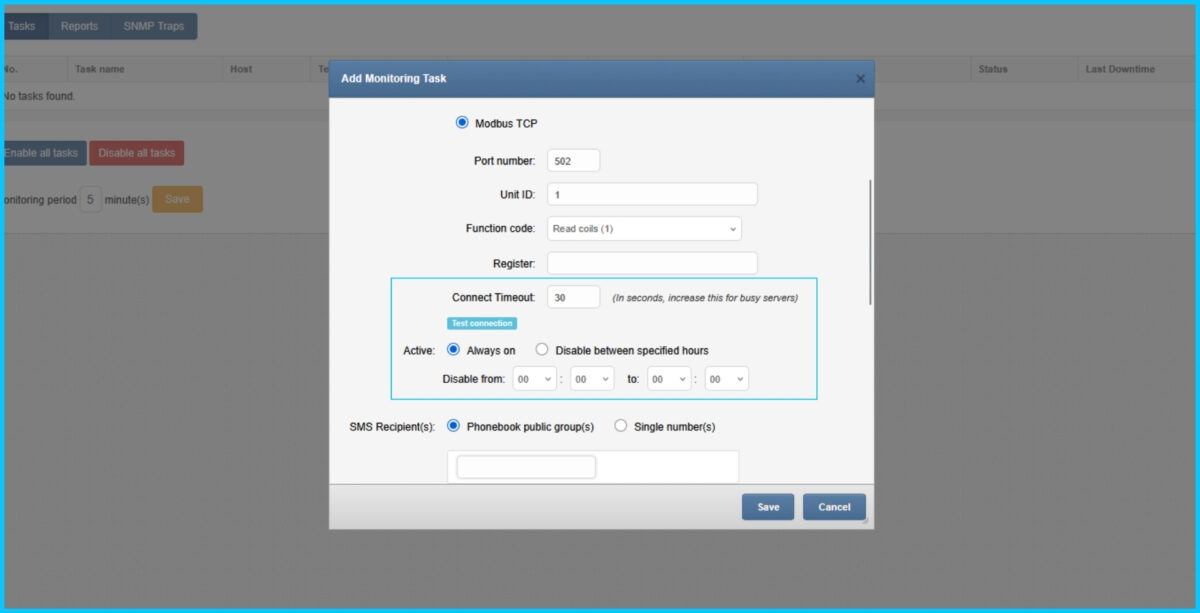Focus the Register input field
Image resolution: width=1200 pixels, height=613 pixels.
pyautogui.click(x=652, y=263)
